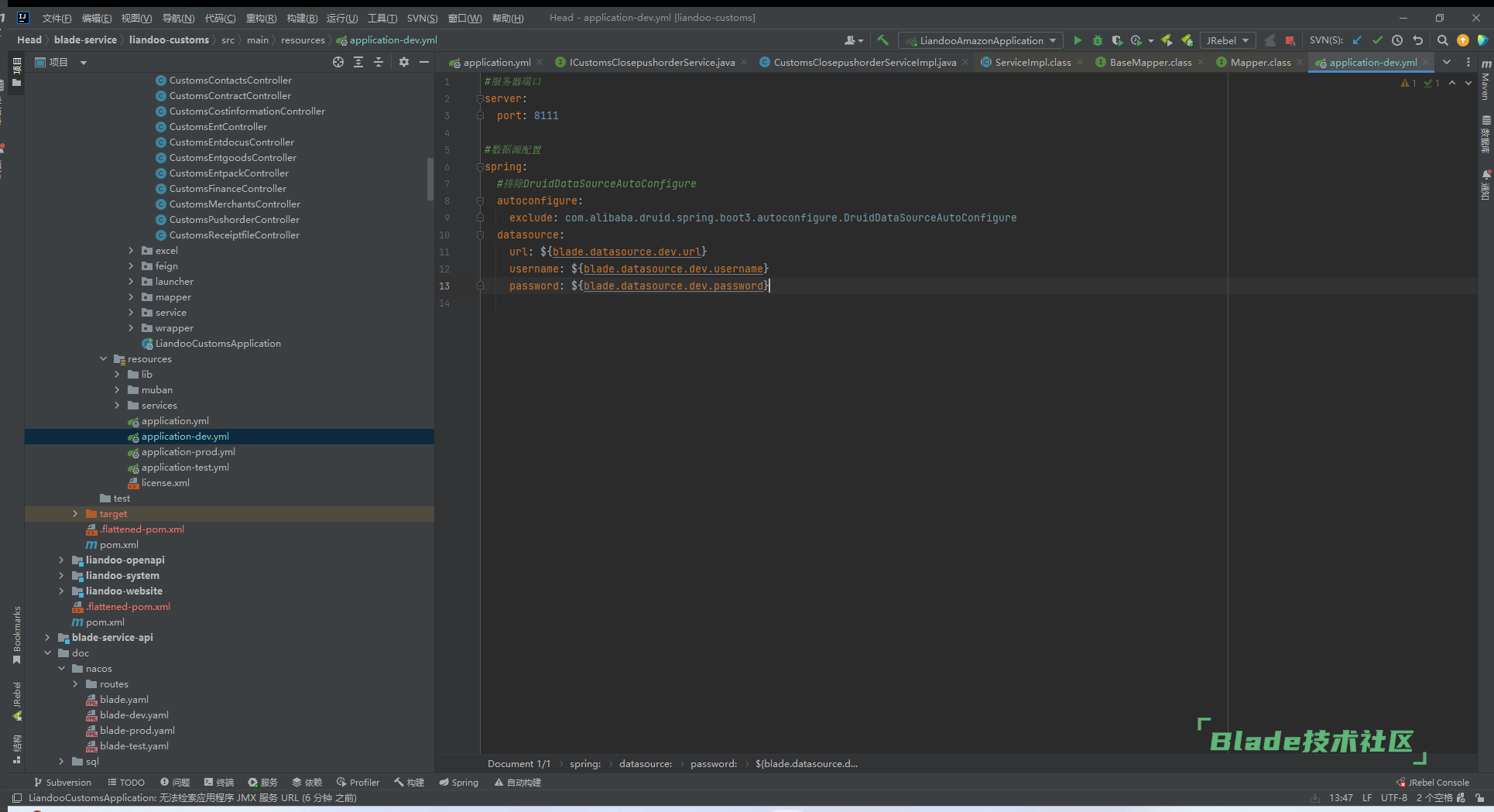The image size is (1494, 812).
Task: Switch to ICustomsClosepushorderService.java tab
Action: (x=652, y=62)
